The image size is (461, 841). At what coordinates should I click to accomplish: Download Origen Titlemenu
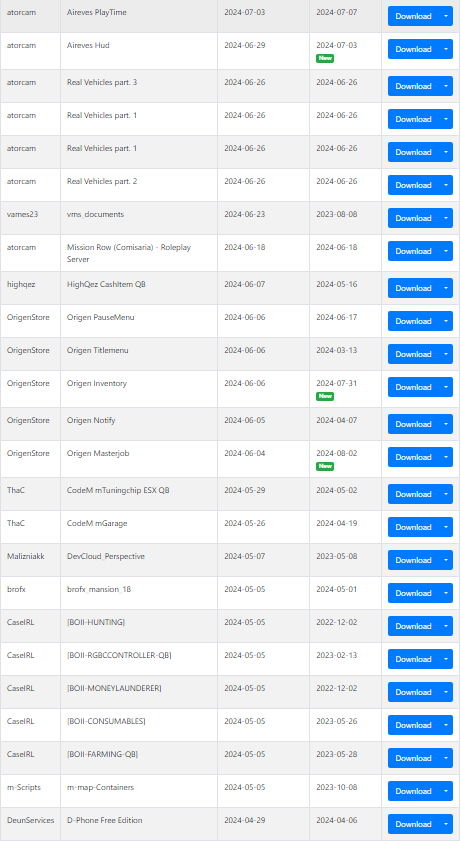tap(413, 354)
